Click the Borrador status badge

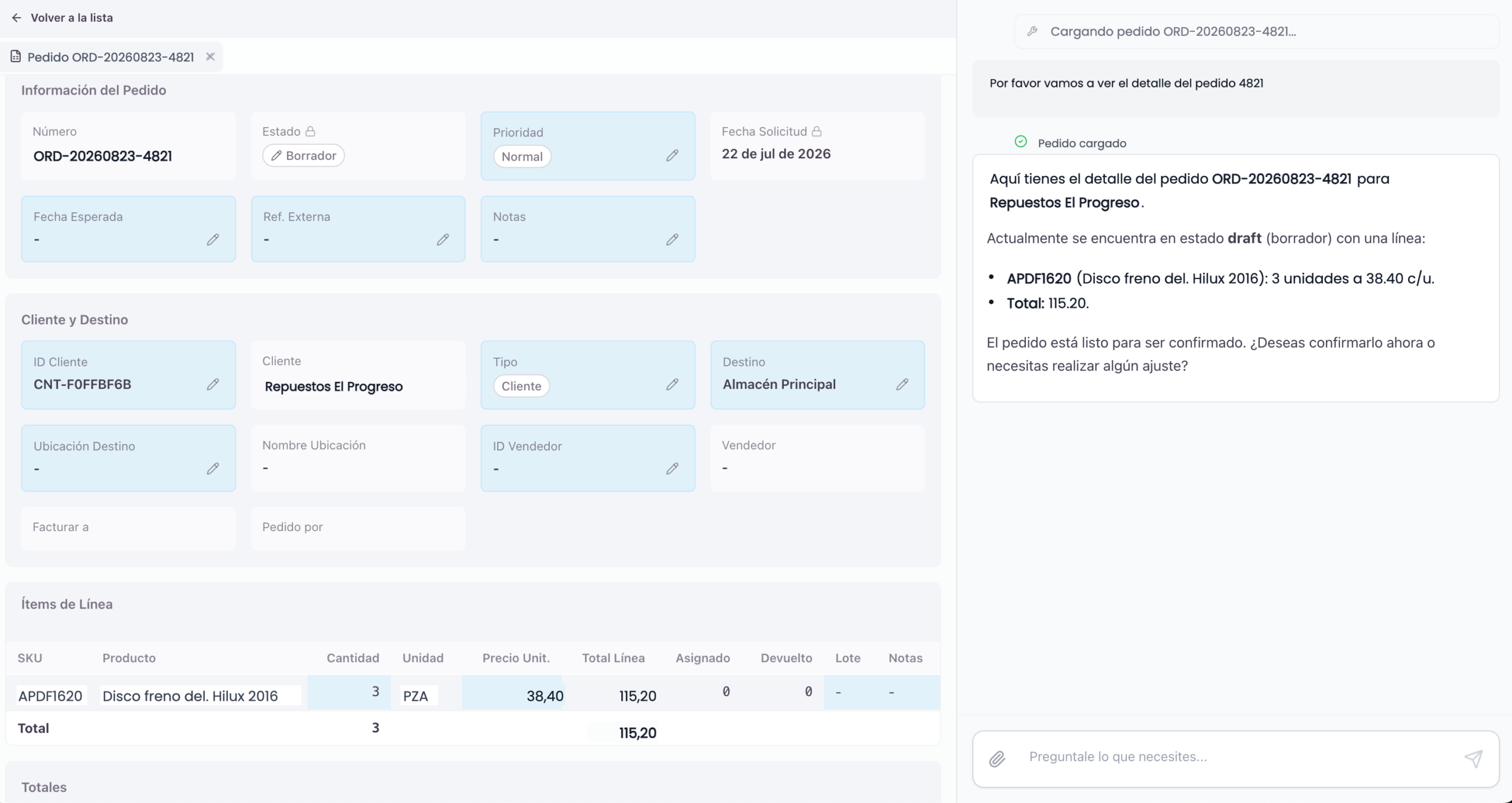[304, 155]
